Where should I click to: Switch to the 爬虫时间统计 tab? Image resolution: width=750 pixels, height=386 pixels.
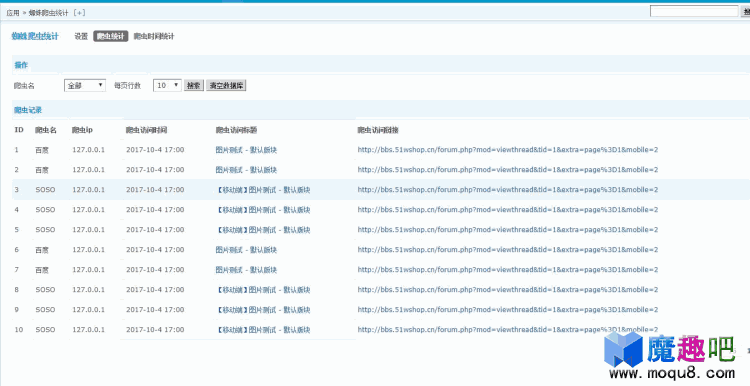(x=154, y=36)
